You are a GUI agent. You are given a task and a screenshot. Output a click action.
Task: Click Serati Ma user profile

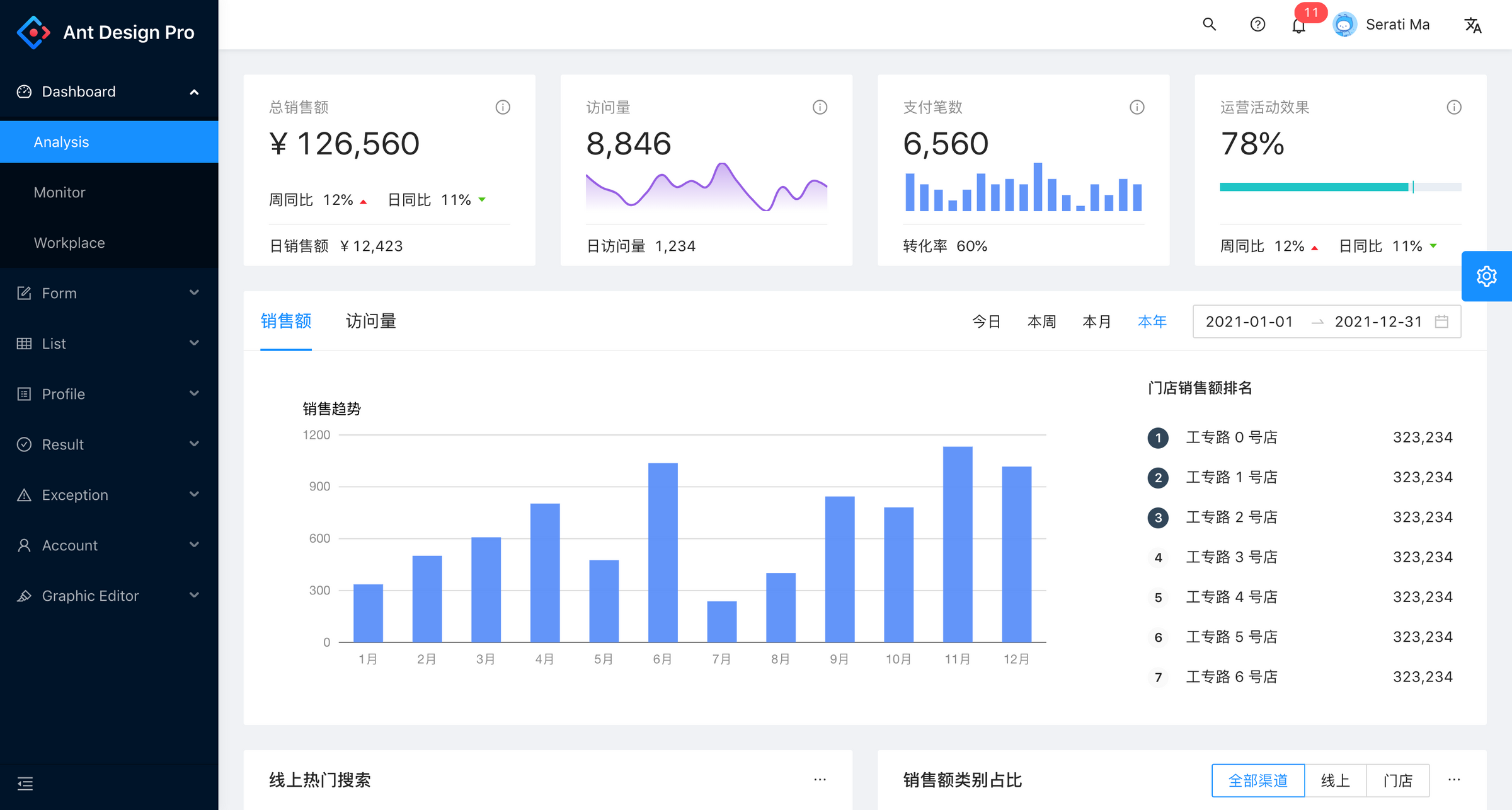[x=1398, y=24]
